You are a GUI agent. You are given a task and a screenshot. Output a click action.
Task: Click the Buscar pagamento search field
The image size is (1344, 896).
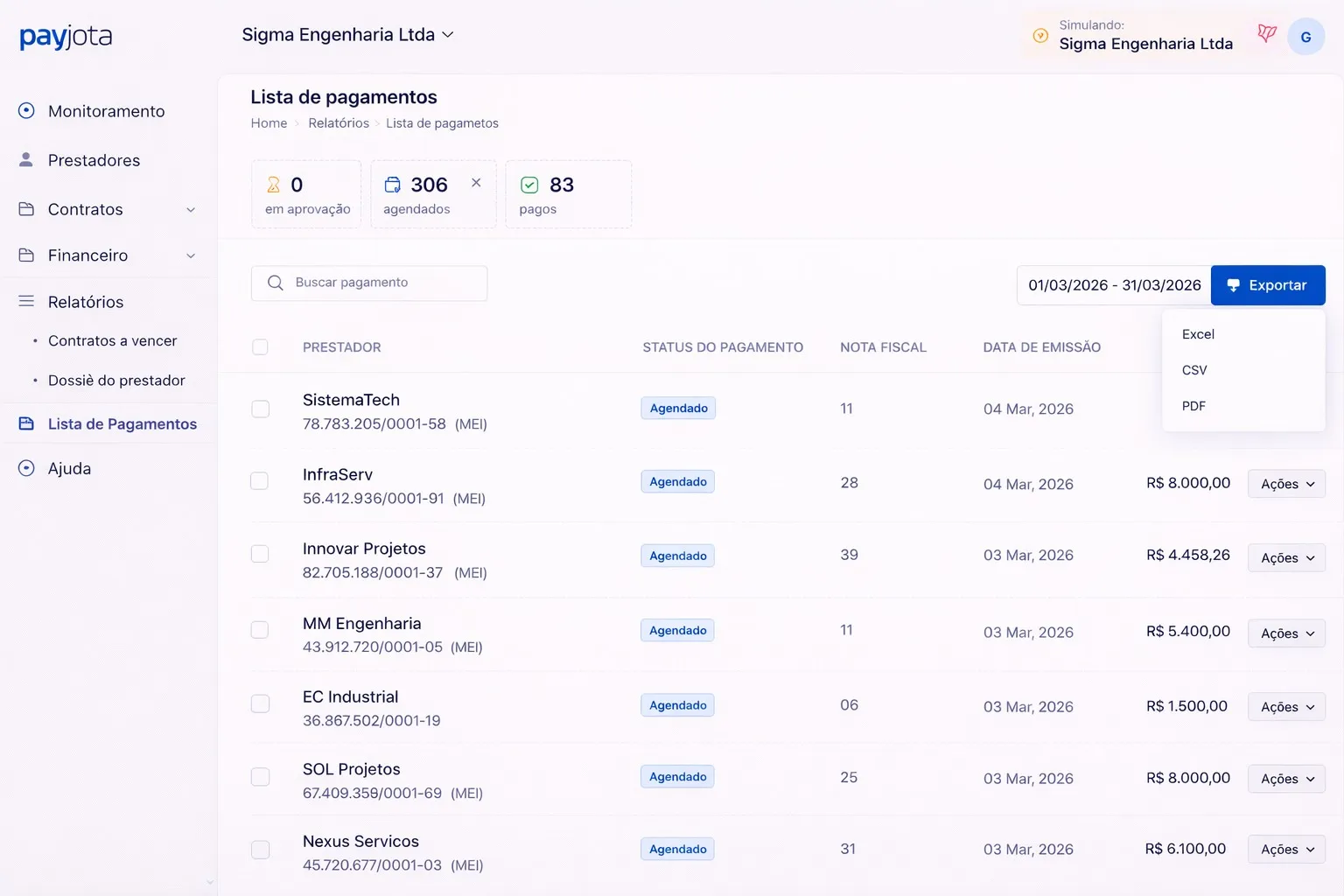[x=369, y=283]
